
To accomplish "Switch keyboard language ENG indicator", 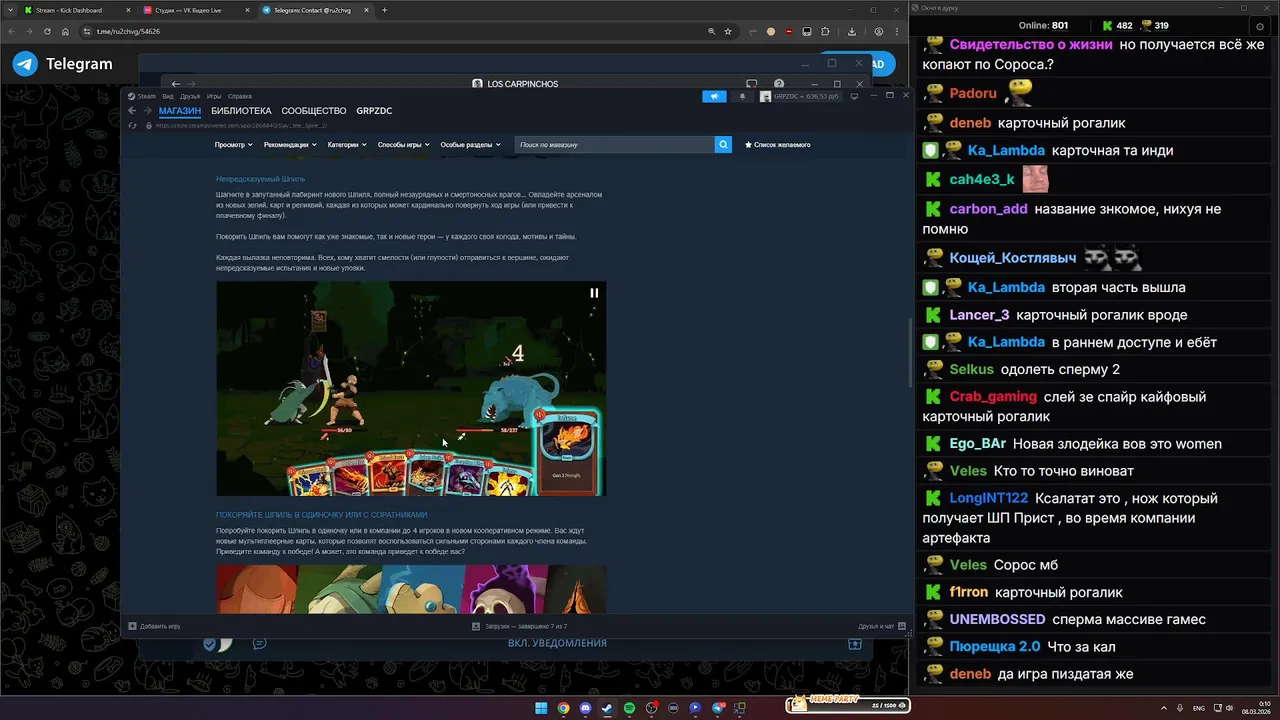I will coord(1199,708).
